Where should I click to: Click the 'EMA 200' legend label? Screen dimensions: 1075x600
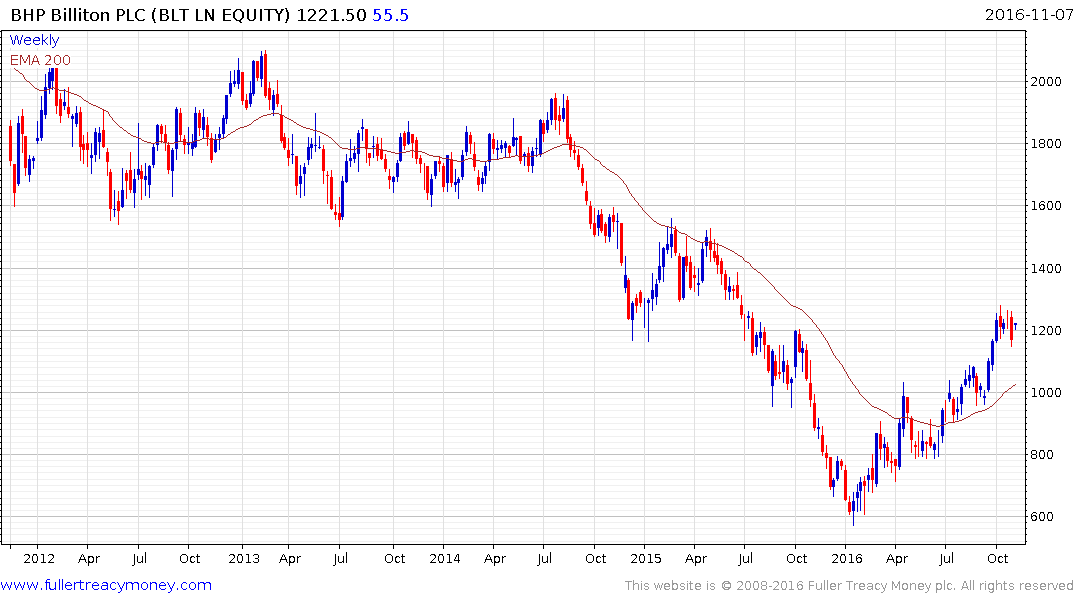(40, 60)
